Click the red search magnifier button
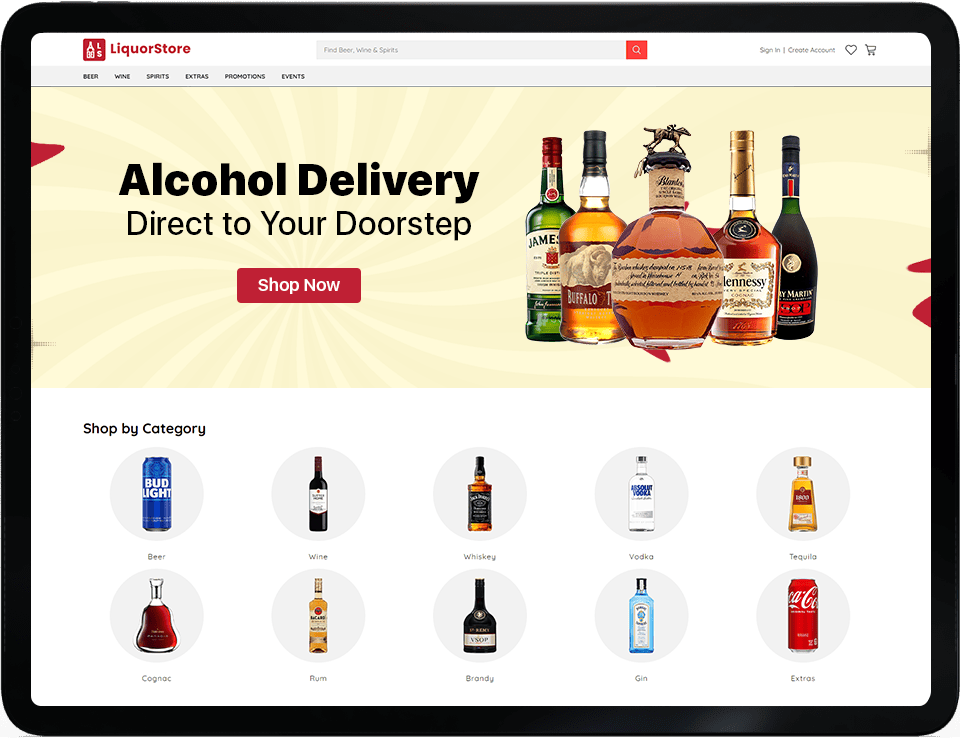Viewport: 960px width, 738px height. (636, 50)
